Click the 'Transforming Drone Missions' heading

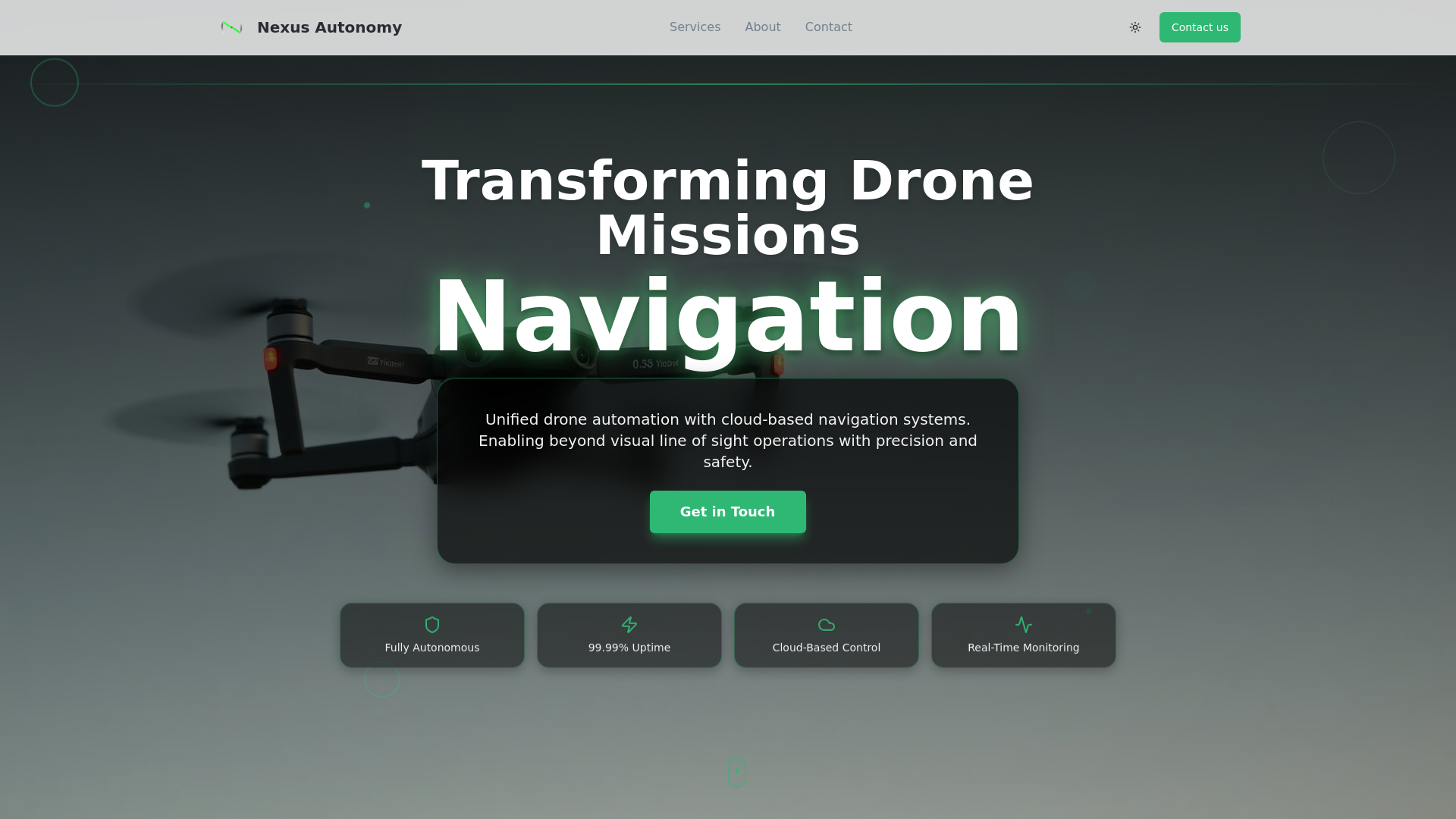[x=728, y=208]
